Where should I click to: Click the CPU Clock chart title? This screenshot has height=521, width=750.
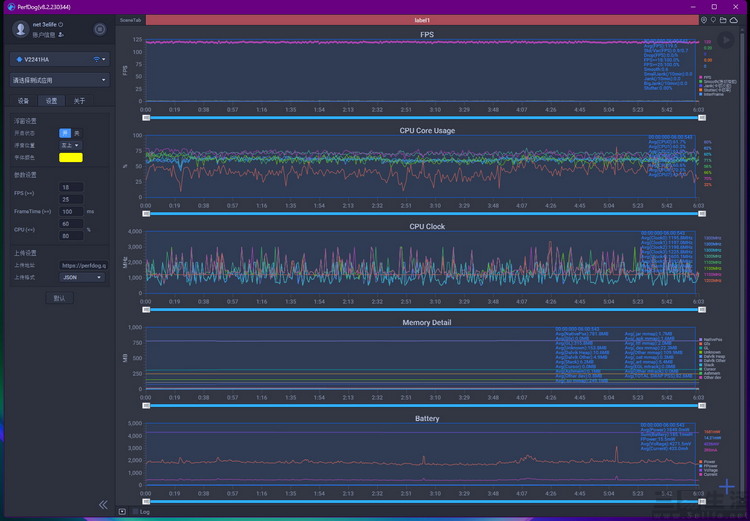[427, 226]
